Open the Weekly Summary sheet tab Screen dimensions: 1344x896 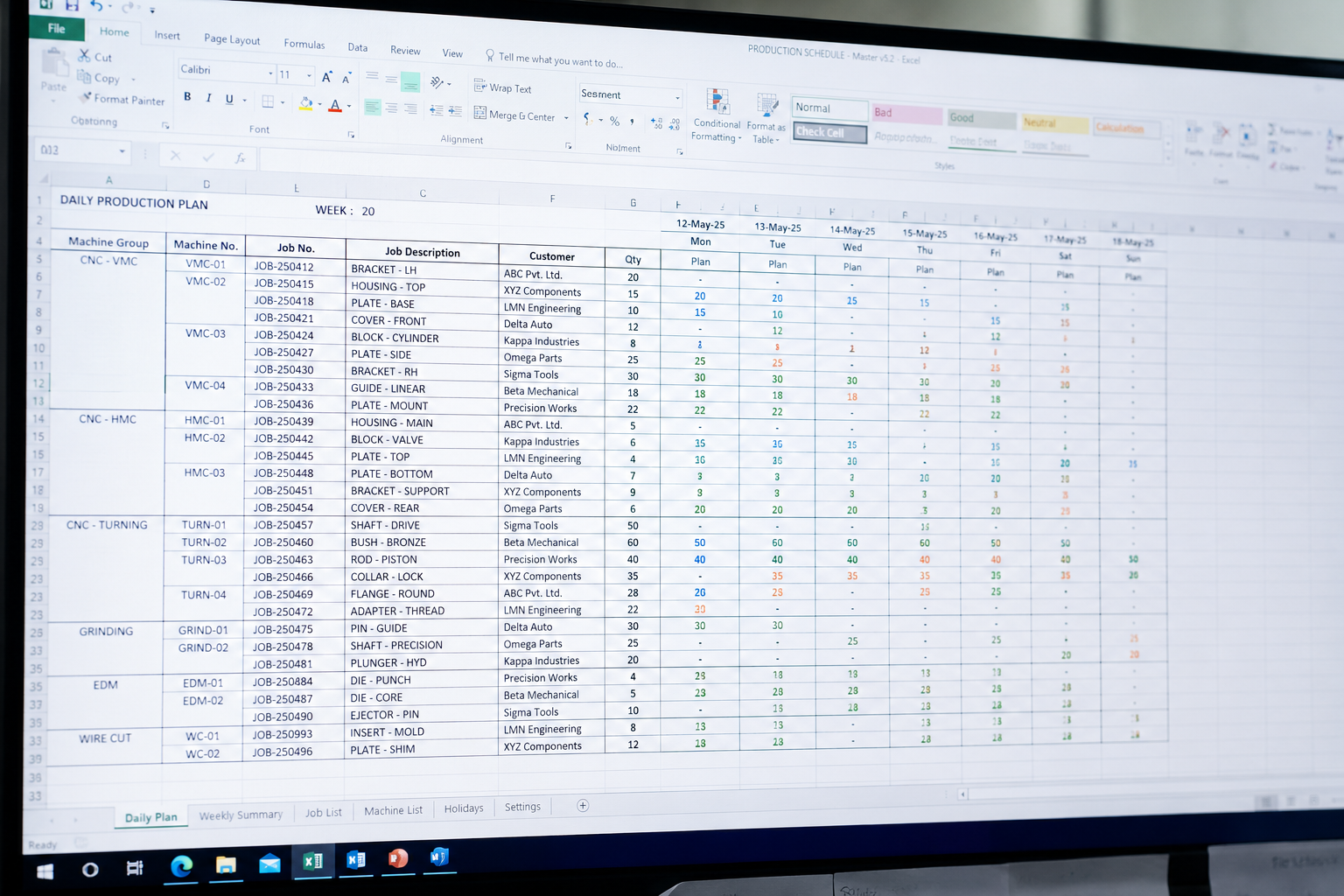click(x=241, y=815)
